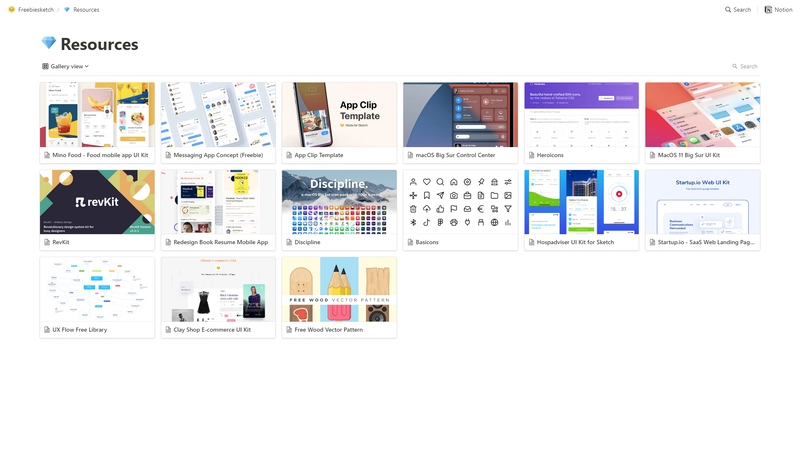This screenshot has height=450, width=800.
Task: Click the large diamond icon beside Resources title
Action: [48, 43]
